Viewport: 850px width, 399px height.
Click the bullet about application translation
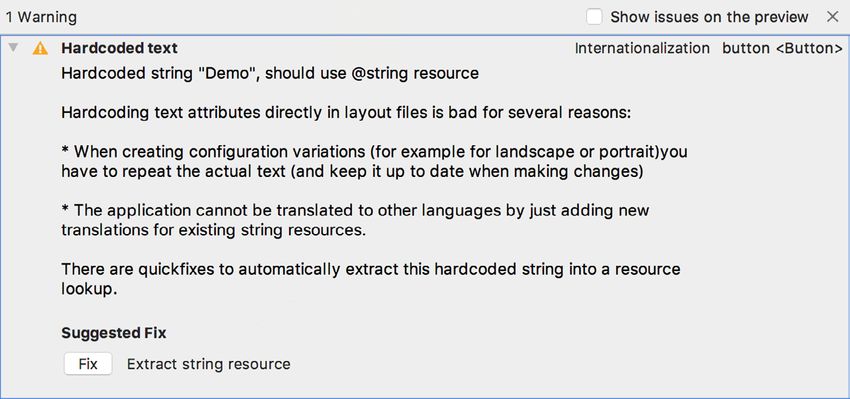[x=355, y=210]
